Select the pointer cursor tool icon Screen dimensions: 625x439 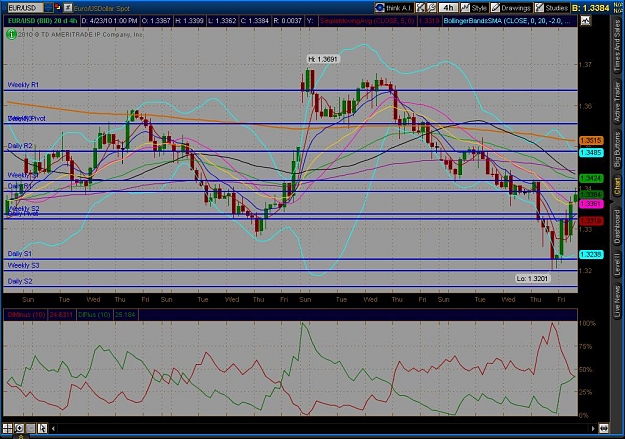[x=42, y=429]
